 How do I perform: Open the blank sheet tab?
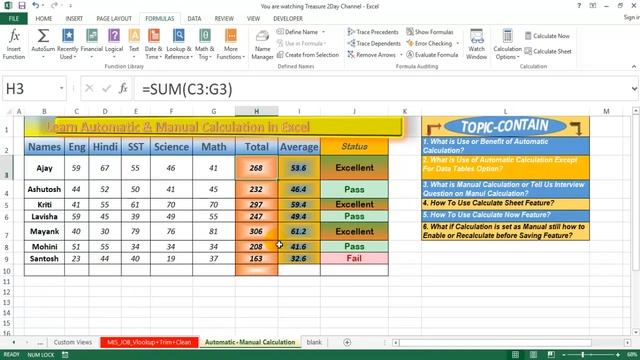click(x=313, y=342)
